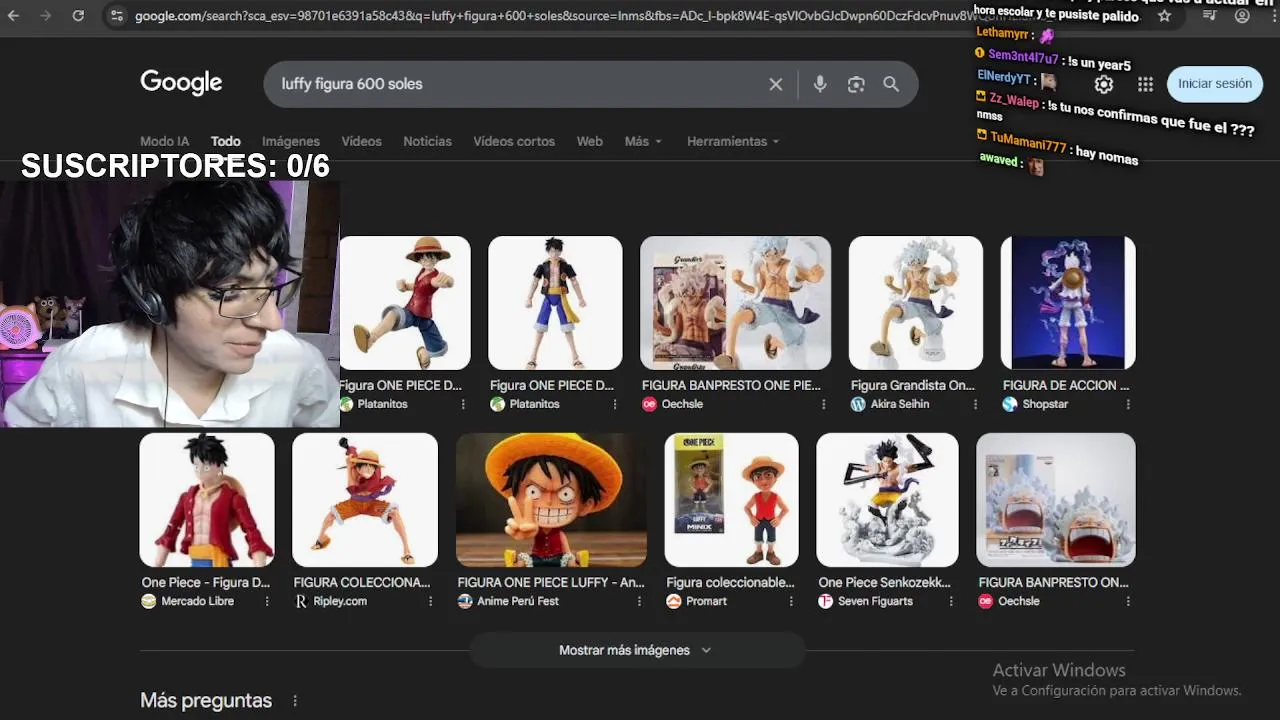Click the Google logo
The height and width of the screenshot is (720, 1280).
[181, 83]
